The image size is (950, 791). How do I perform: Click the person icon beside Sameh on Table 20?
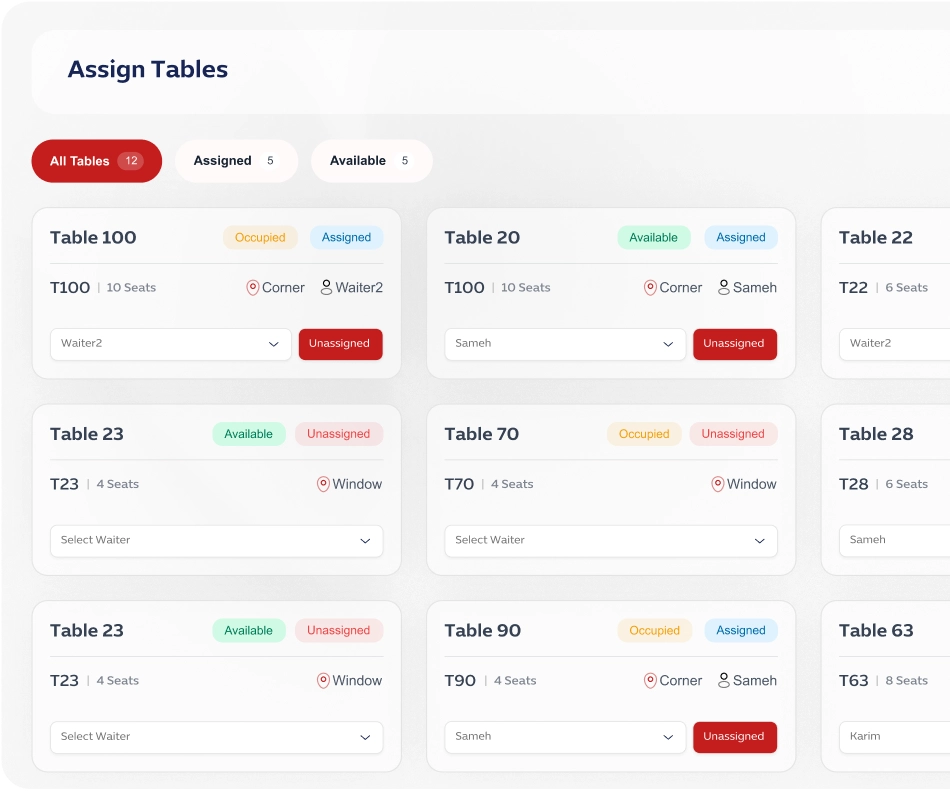point(724,288)
